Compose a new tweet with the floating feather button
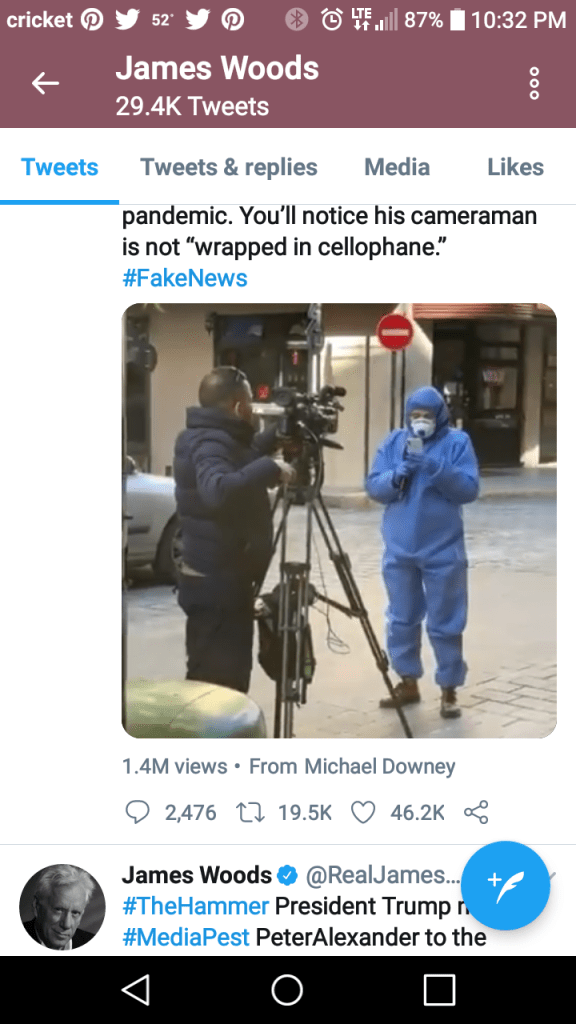576x1024 pixels. (x=505, y=886)
